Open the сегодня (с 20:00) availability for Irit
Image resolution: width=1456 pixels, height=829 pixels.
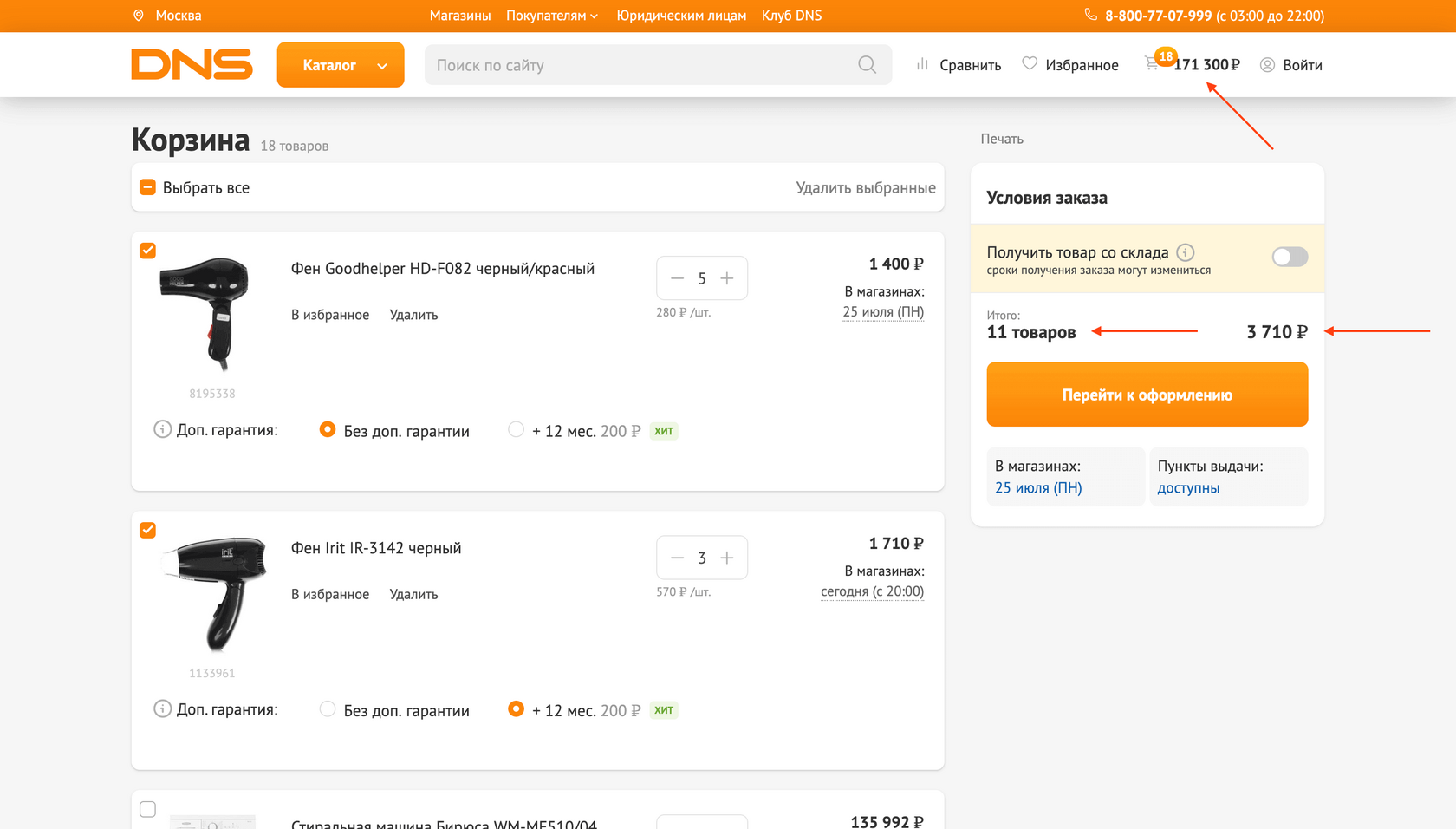click(x=872, y=591)
